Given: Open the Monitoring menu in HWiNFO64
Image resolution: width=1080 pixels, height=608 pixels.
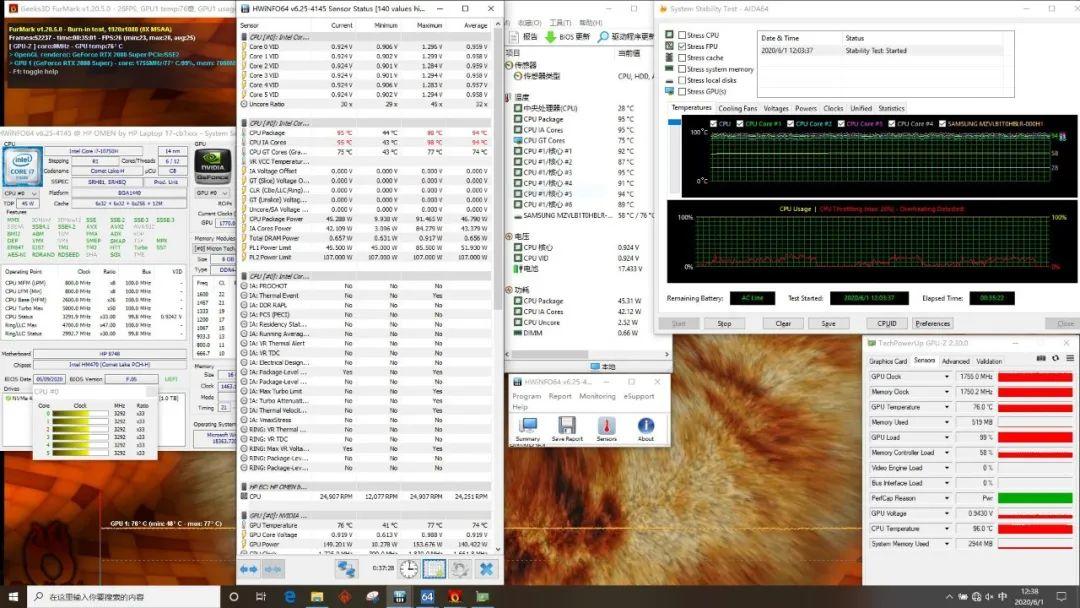Looking at the screenshot, I should click(597, 396).
